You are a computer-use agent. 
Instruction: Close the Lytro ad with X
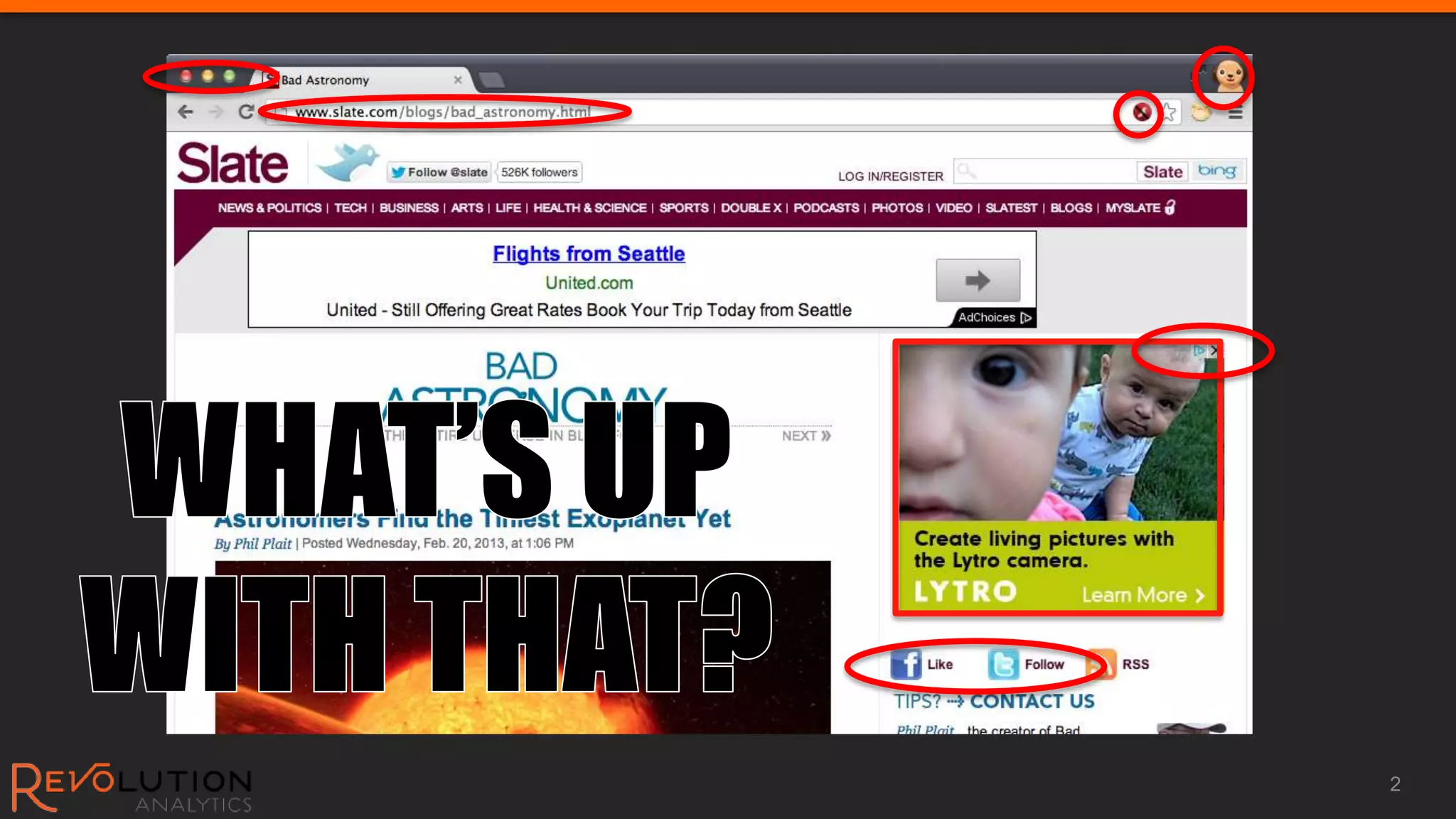tap(1214, 350)
